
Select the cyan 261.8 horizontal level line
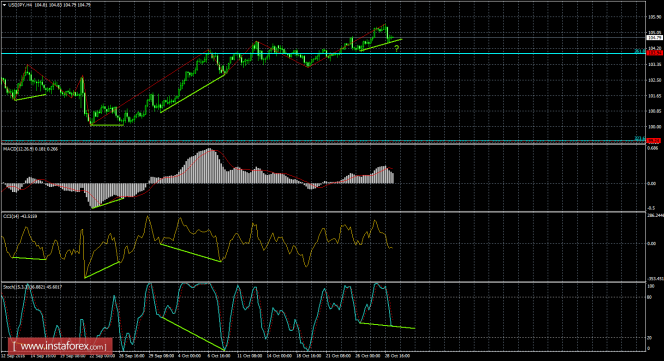point(322,53)
